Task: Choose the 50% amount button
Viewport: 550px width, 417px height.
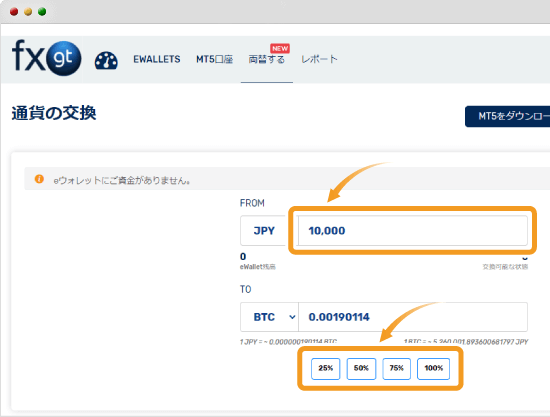Action: click(361, 369)
